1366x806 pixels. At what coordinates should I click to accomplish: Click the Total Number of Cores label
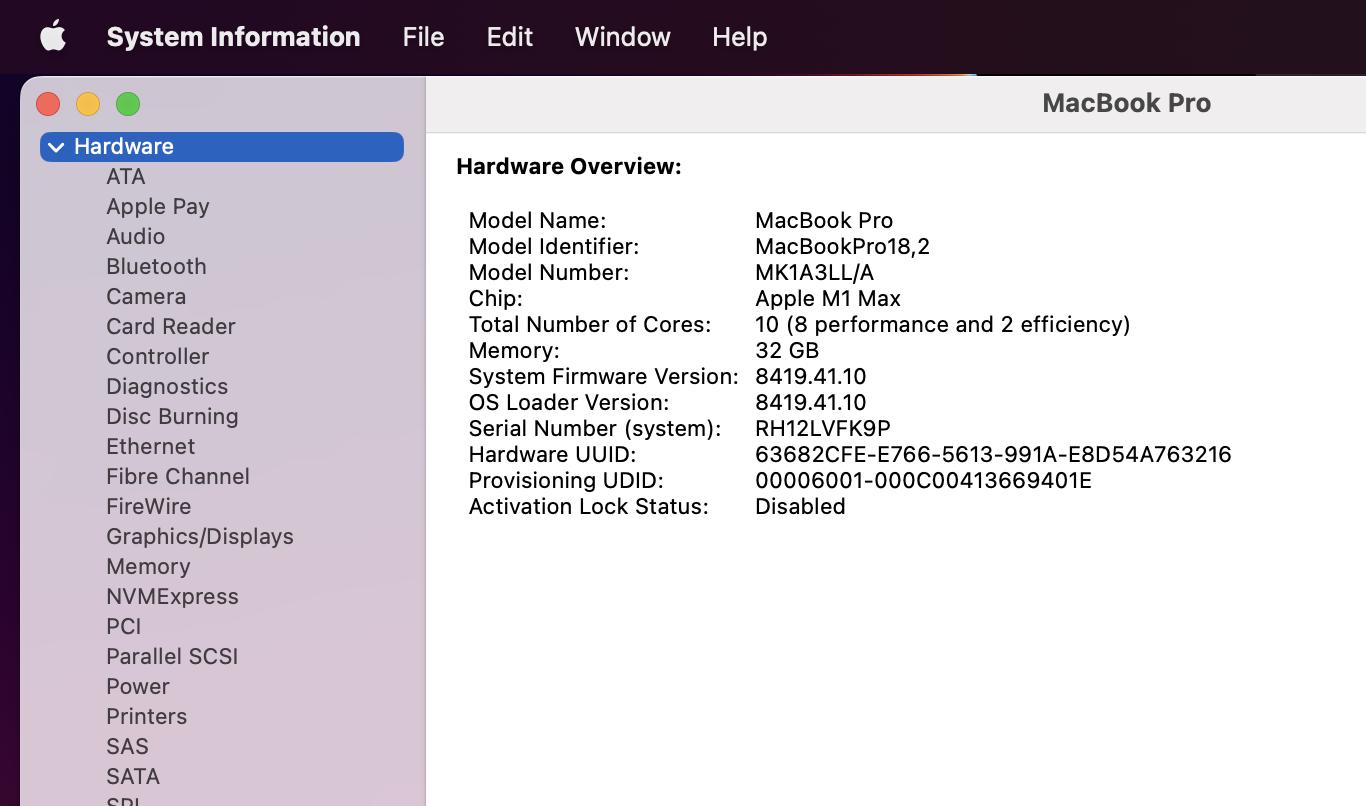point(590,324)
